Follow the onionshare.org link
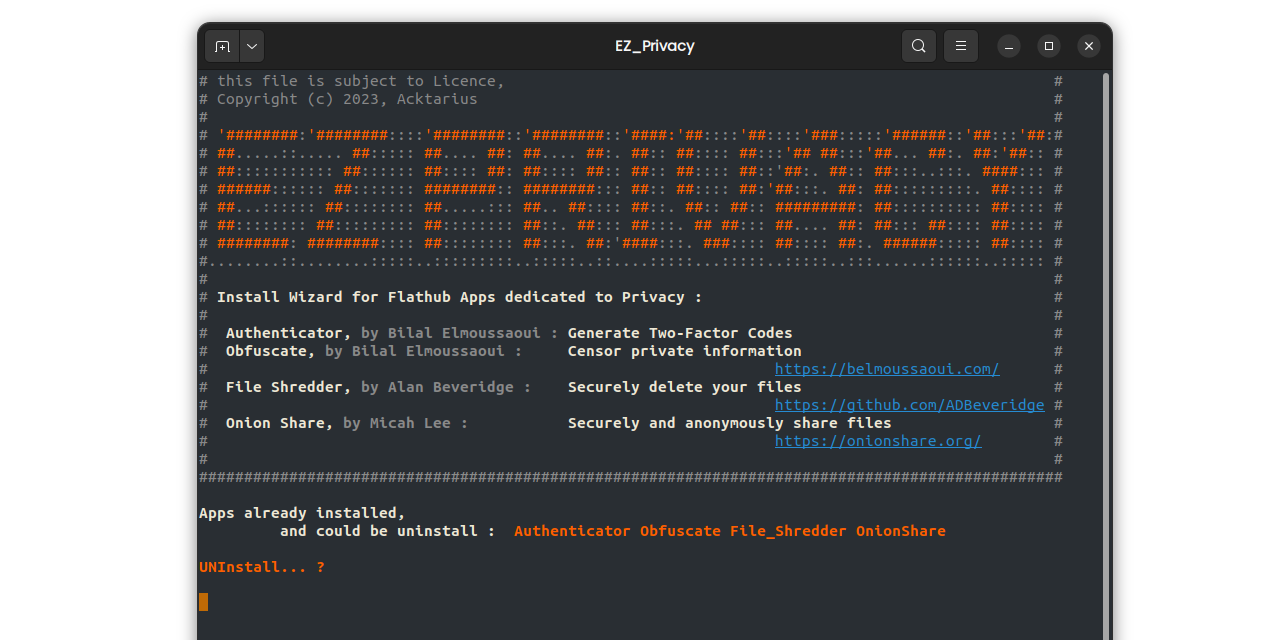Viewport: 1280px width, 640px height. pos(878,441)
